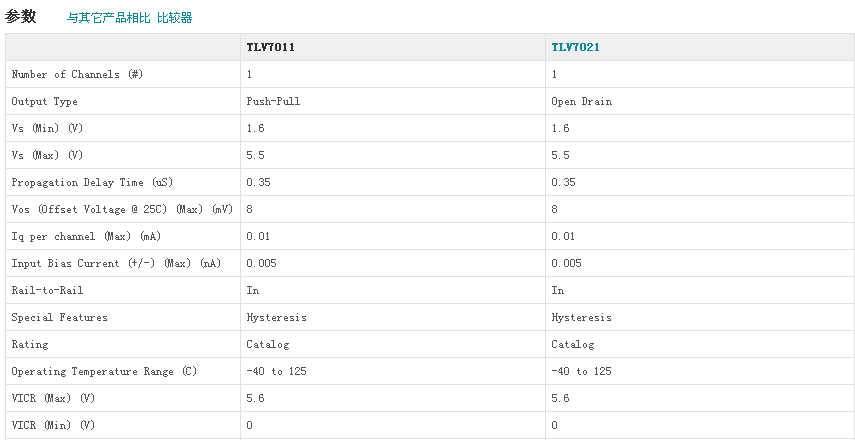Open the 与其它产品相比 comparison link
The width and height of the screenshot is (855, 440).
[109, 18]
